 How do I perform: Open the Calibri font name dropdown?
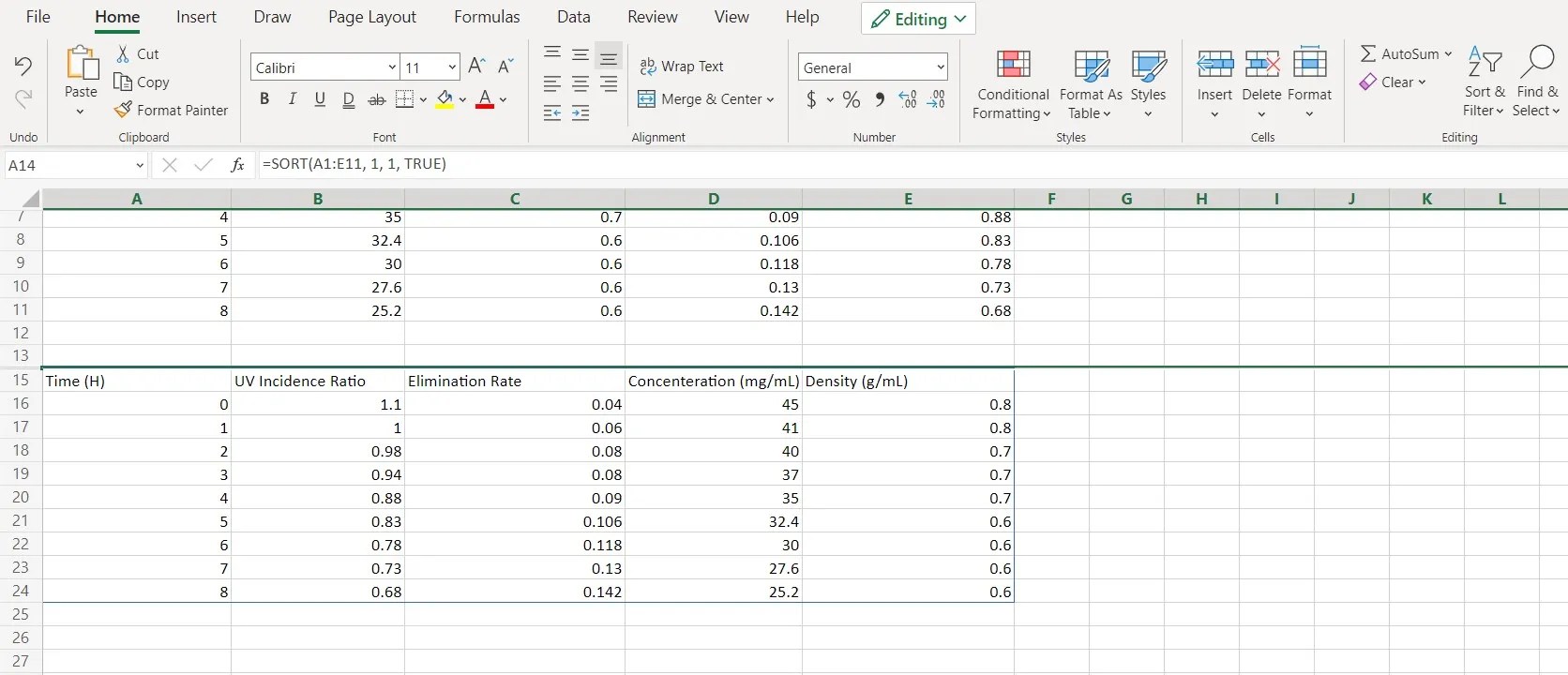[x=392, y=67]
